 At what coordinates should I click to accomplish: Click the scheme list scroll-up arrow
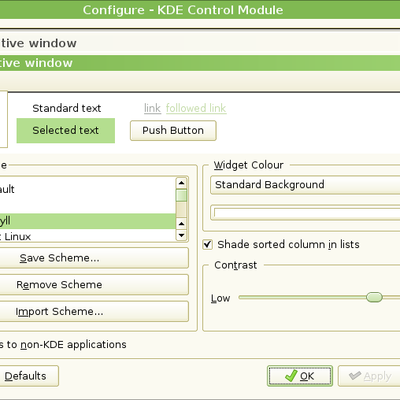(x=181, y=183)
